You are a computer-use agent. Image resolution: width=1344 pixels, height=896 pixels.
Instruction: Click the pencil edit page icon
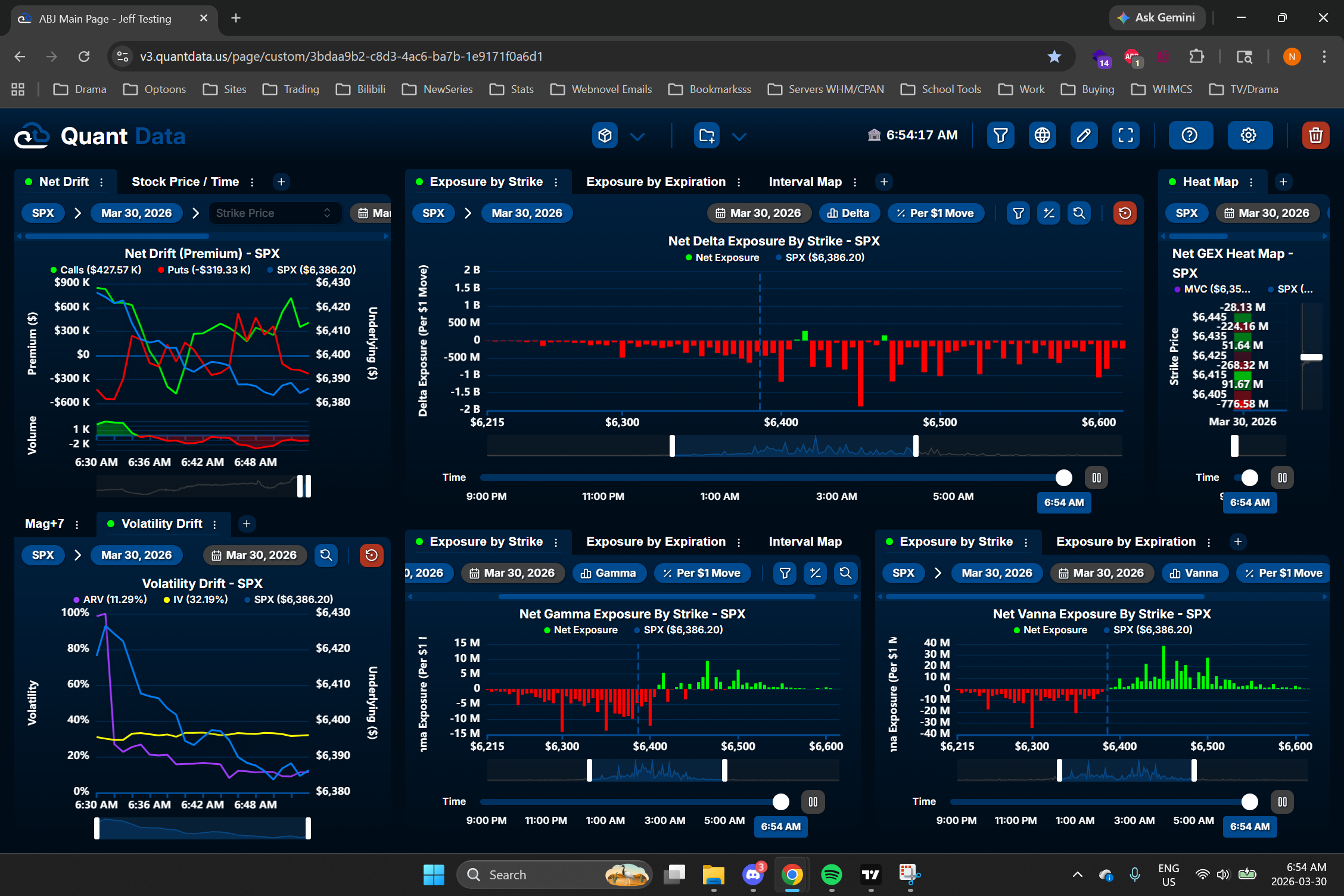click(1084, 136)
